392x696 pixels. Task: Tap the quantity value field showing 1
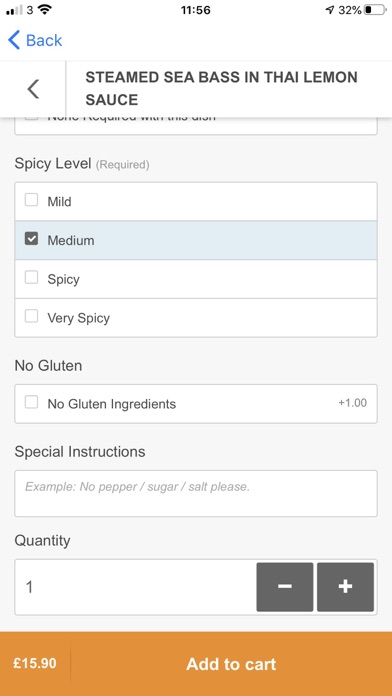135,587
